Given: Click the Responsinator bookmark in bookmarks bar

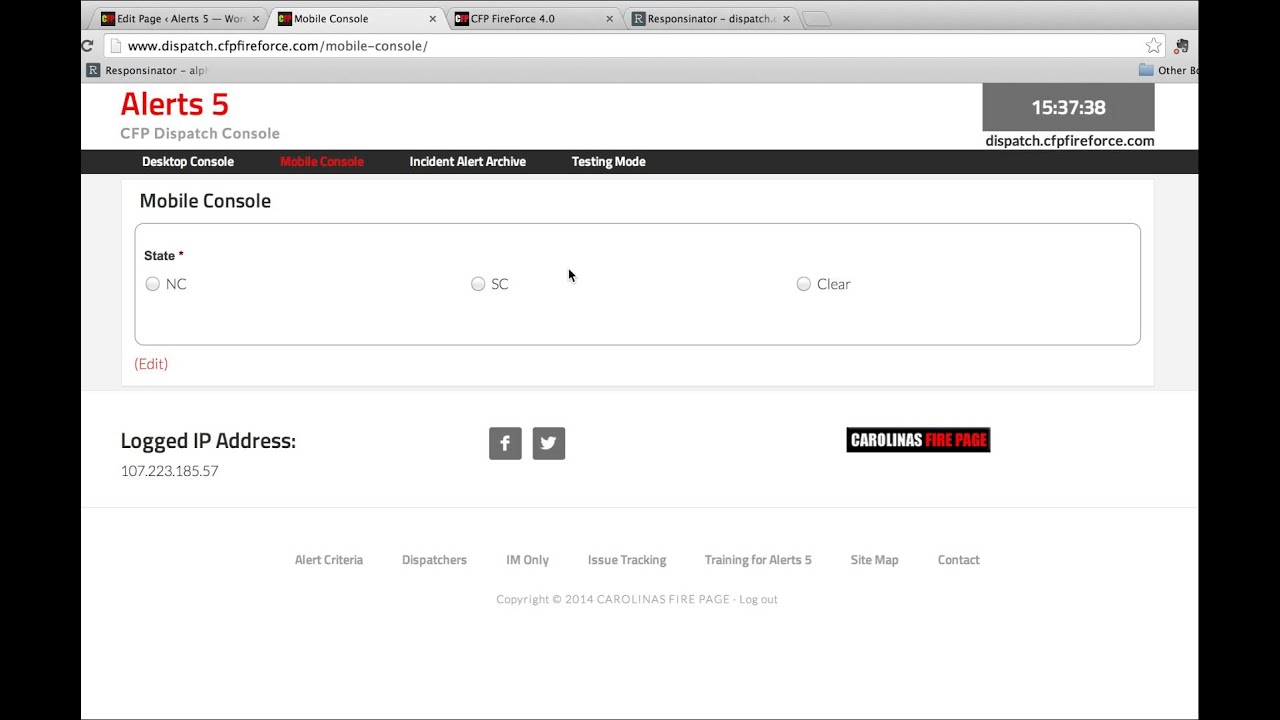Looking at the screenshot, I should coord(147,70).
